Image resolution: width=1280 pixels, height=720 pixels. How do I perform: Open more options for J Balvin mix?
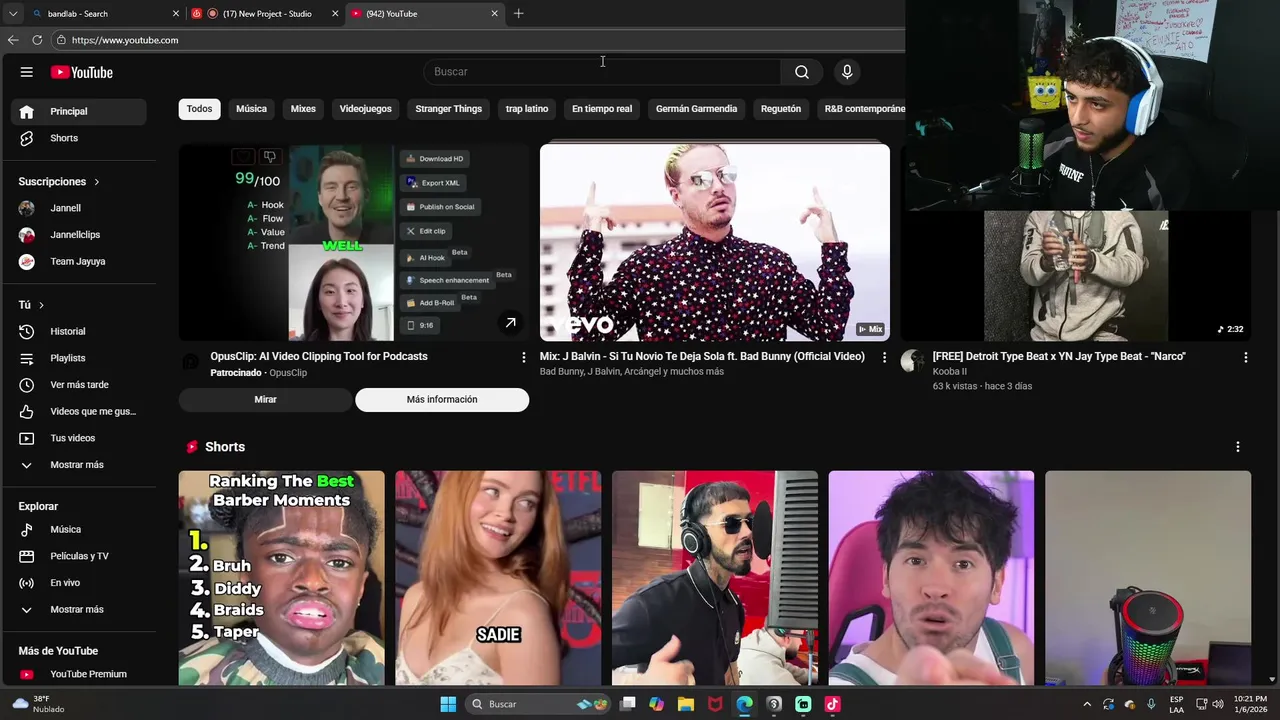click(884, 357)
